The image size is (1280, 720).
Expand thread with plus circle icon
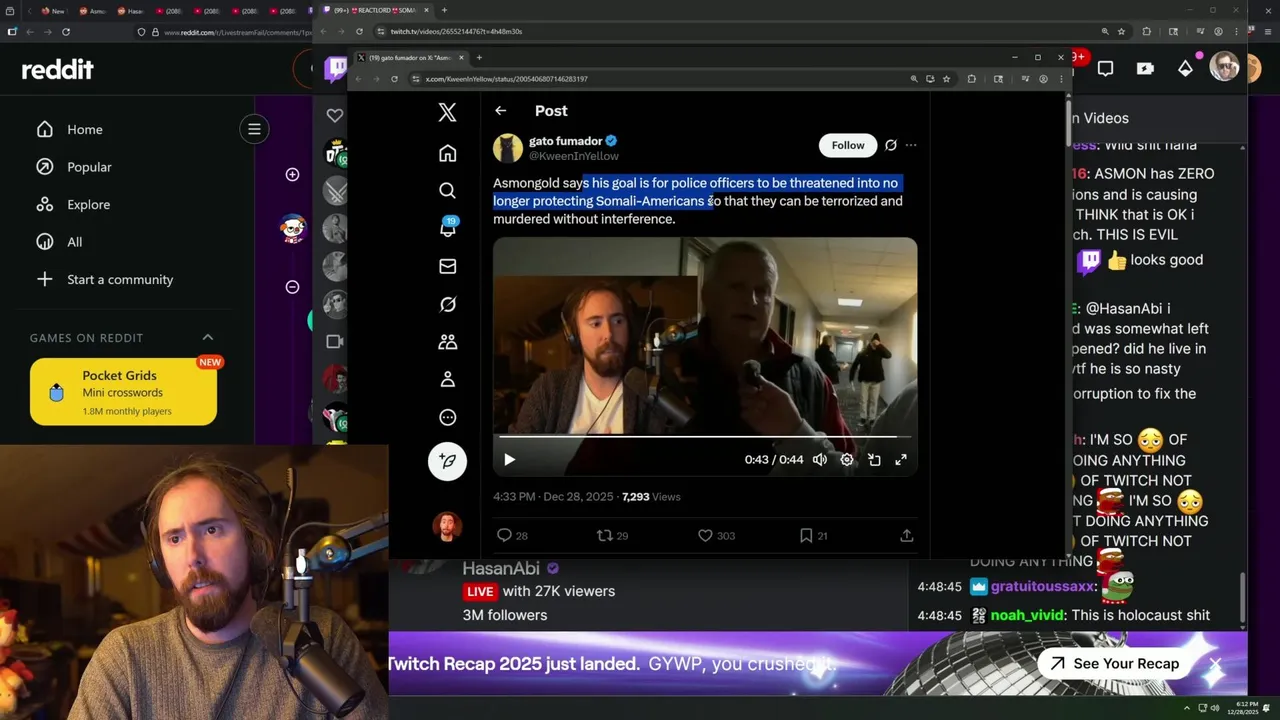[x=292, y=175]
